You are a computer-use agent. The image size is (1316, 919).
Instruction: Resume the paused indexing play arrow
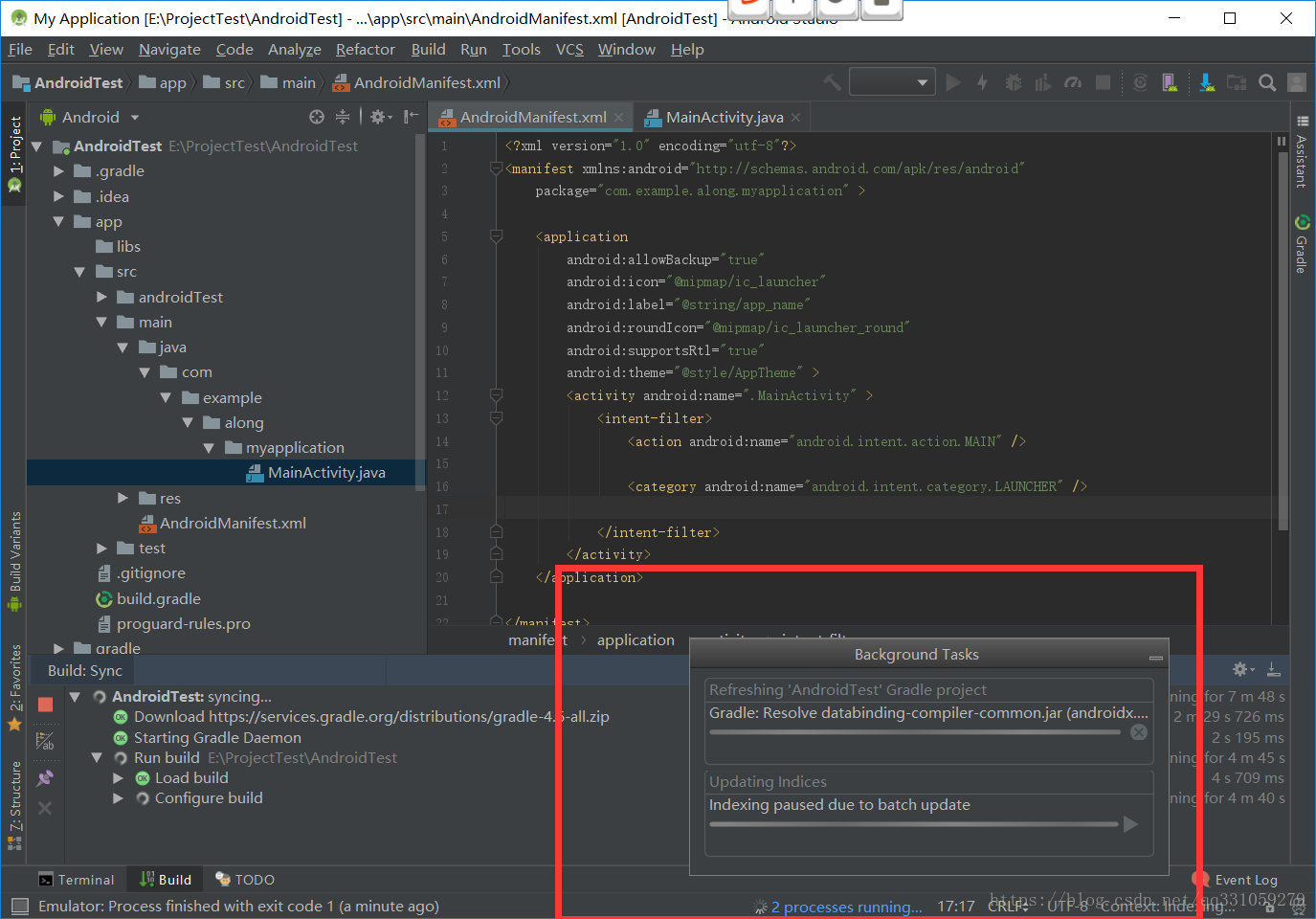pyautogui.click(x=1131, y=824)
